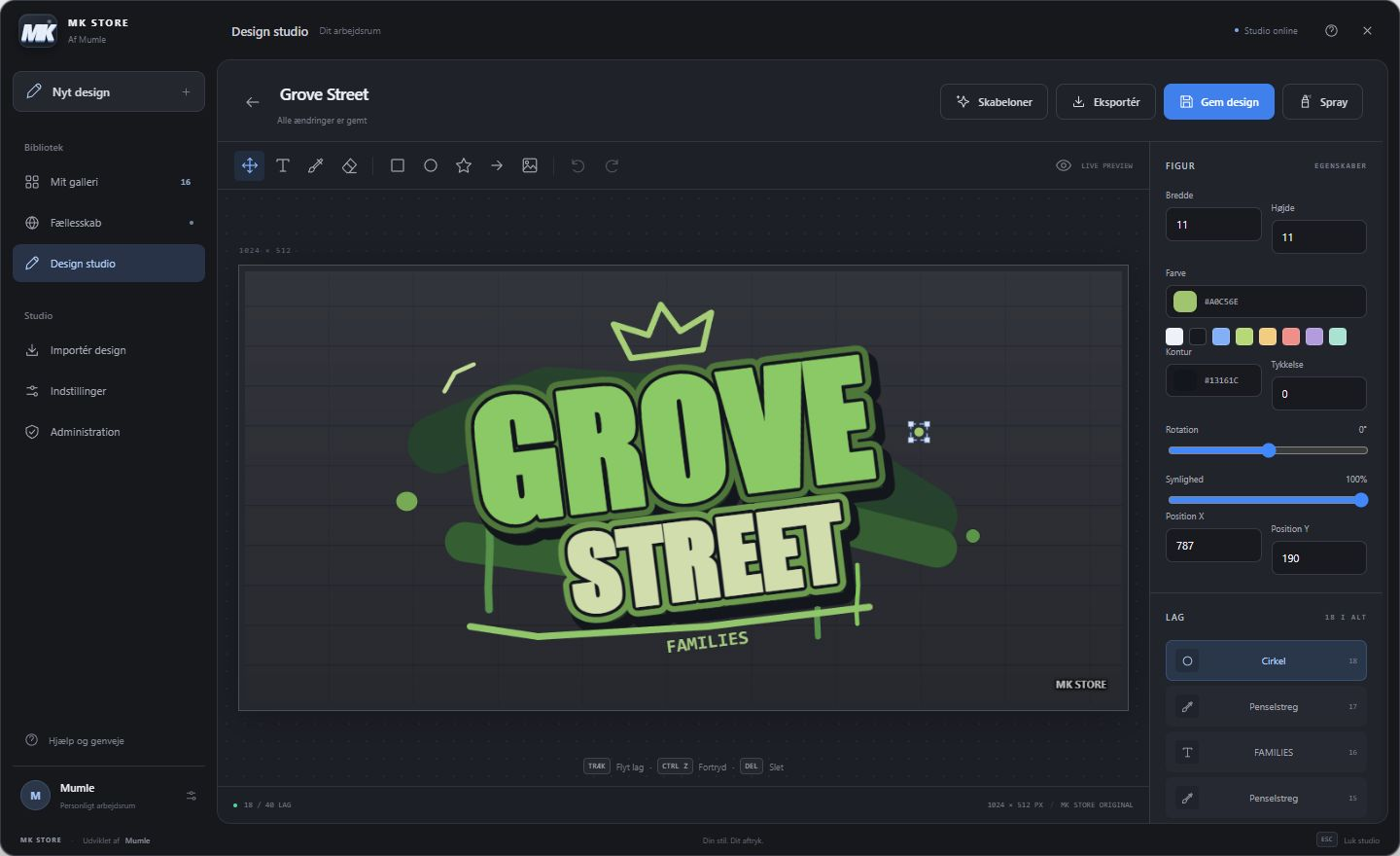Pick the purple color swatch
Viewport: 1400px width, 856px height.
[1314, 337]
